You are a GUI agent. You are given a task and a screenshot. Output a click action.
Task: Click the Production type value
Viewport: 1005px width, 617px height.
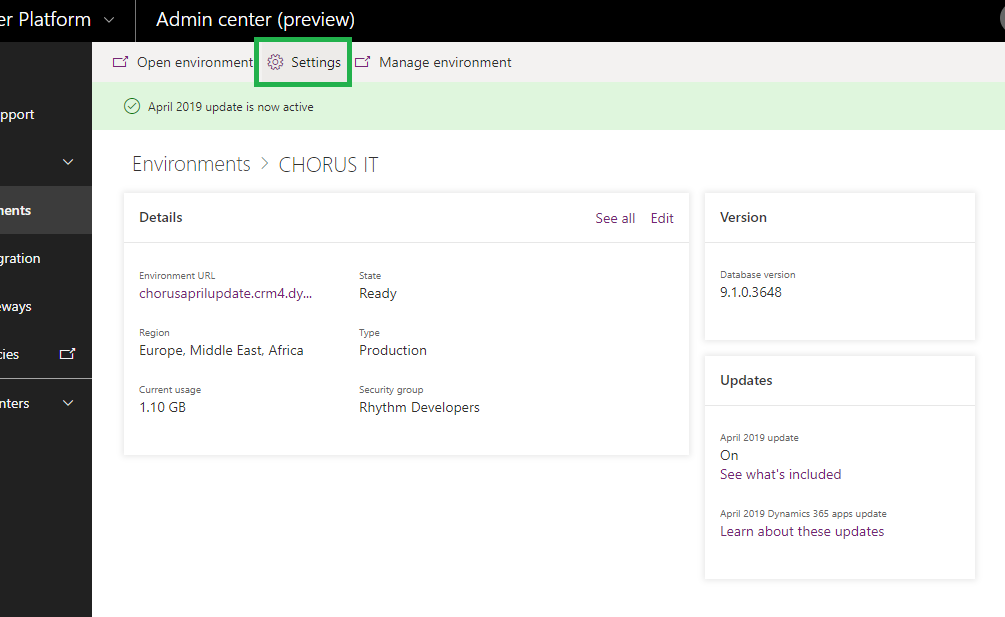[x=393, y=350]
